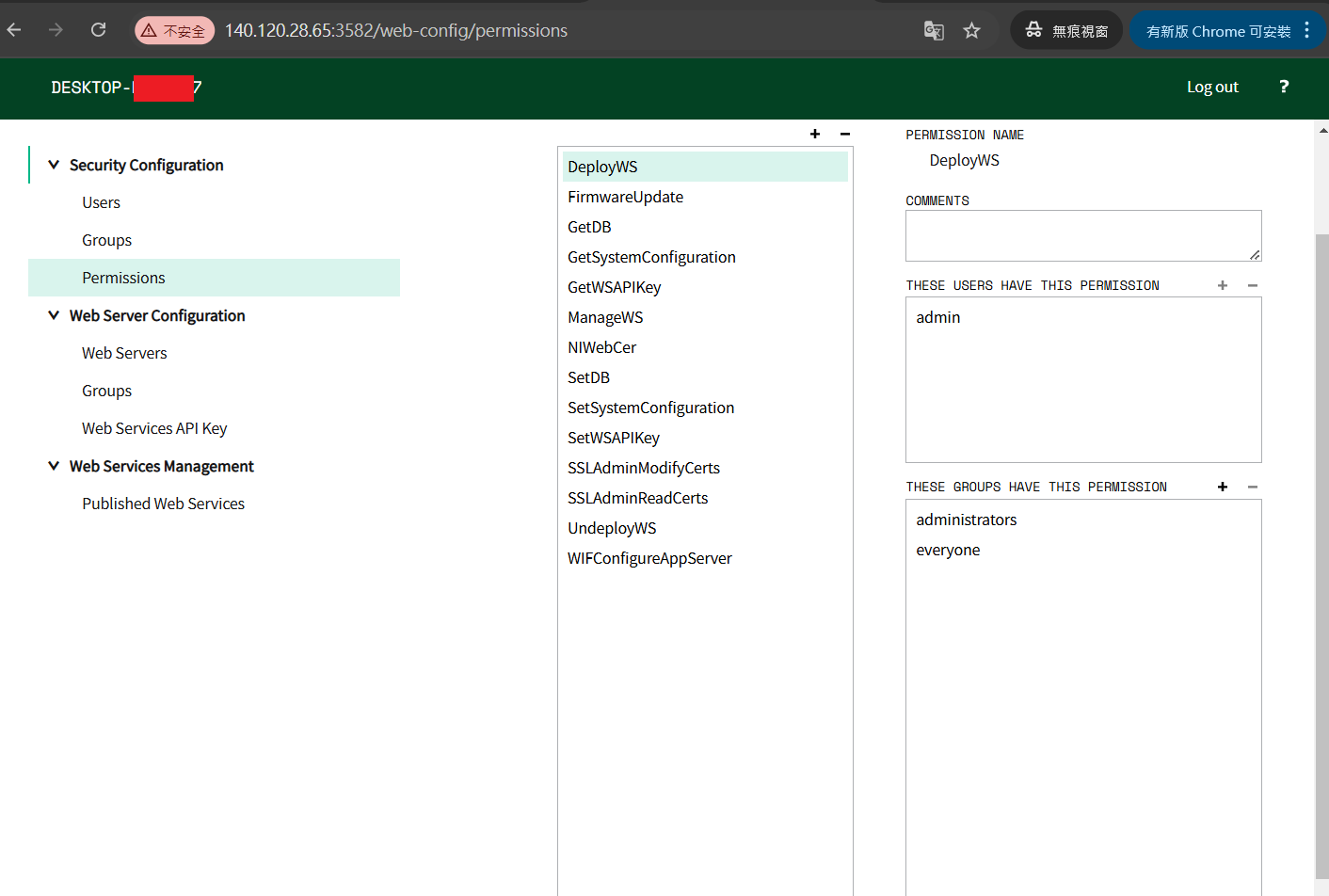Open Users under Security Configuration
Screen dimensions: 1329x896
(x=101, y=202)
